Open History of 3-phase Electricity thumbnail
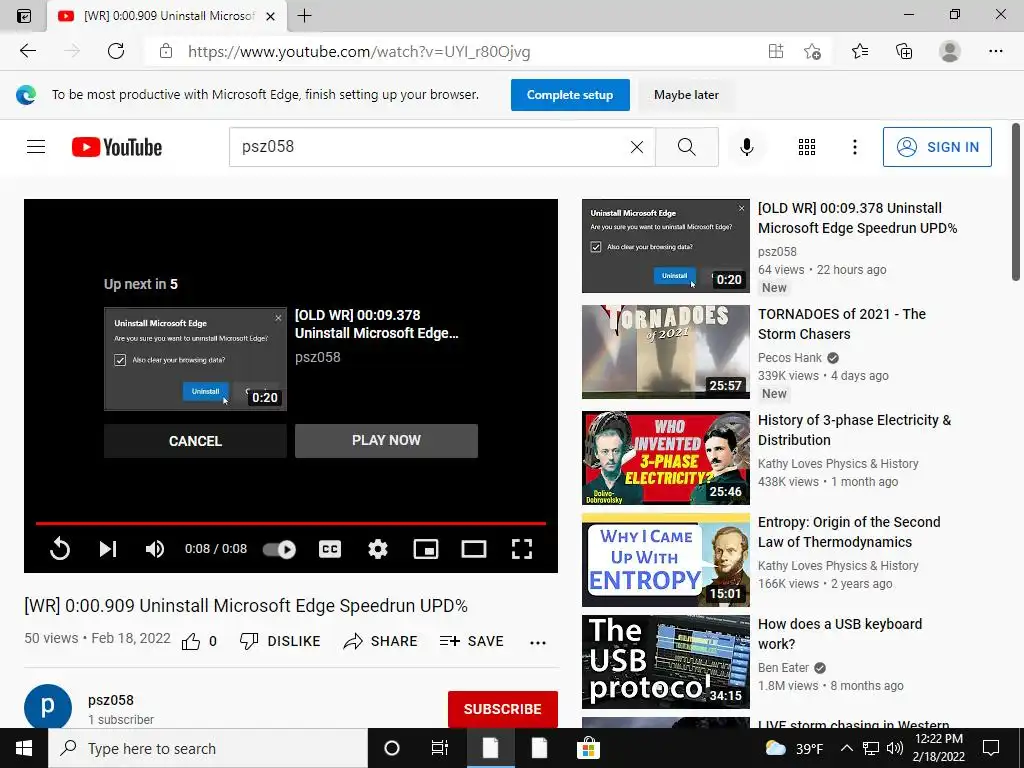The image size is (1024, 768). (665, 458)
